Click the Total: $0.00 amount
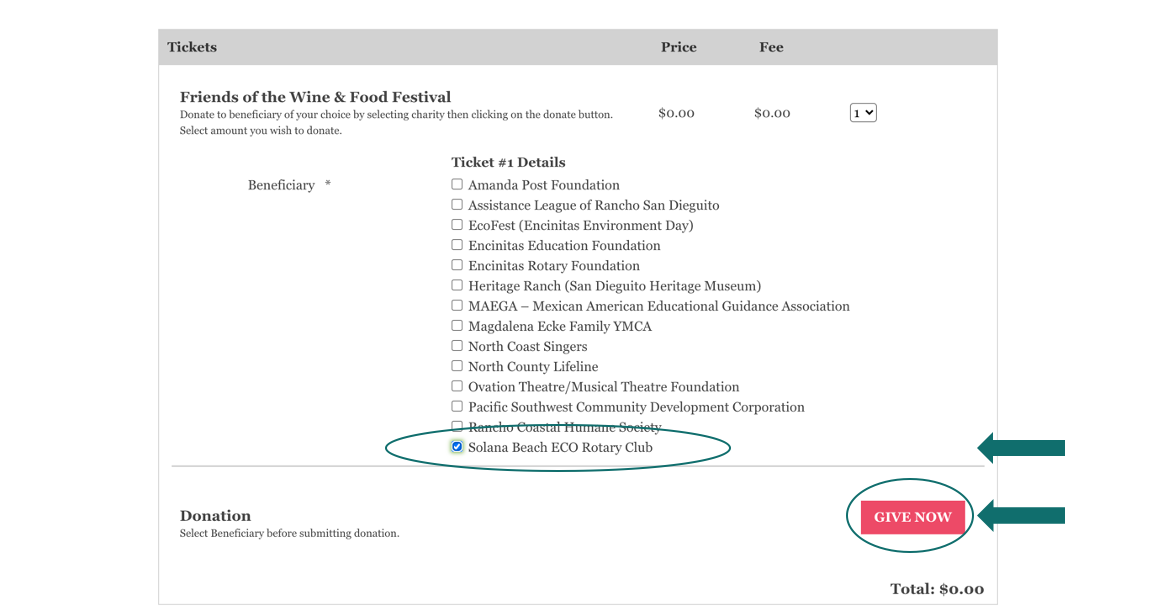Viewport: 1152px width, 610px height. 937,589
